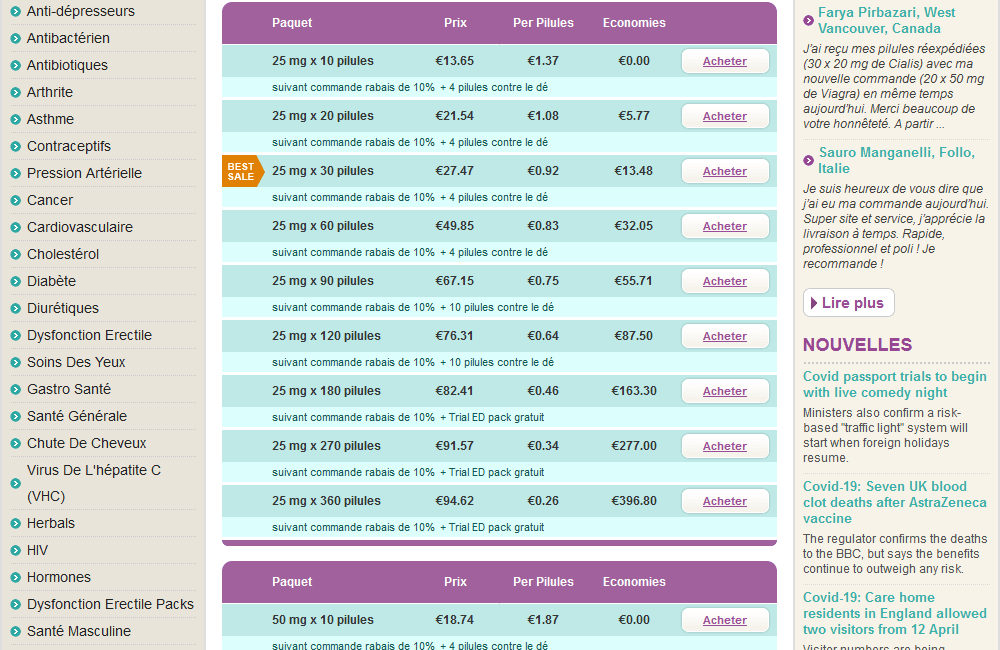Viewport: 1000px width, 650px height.
Task: Open Sauro Manganelli's testimonial
Action: 897,160
